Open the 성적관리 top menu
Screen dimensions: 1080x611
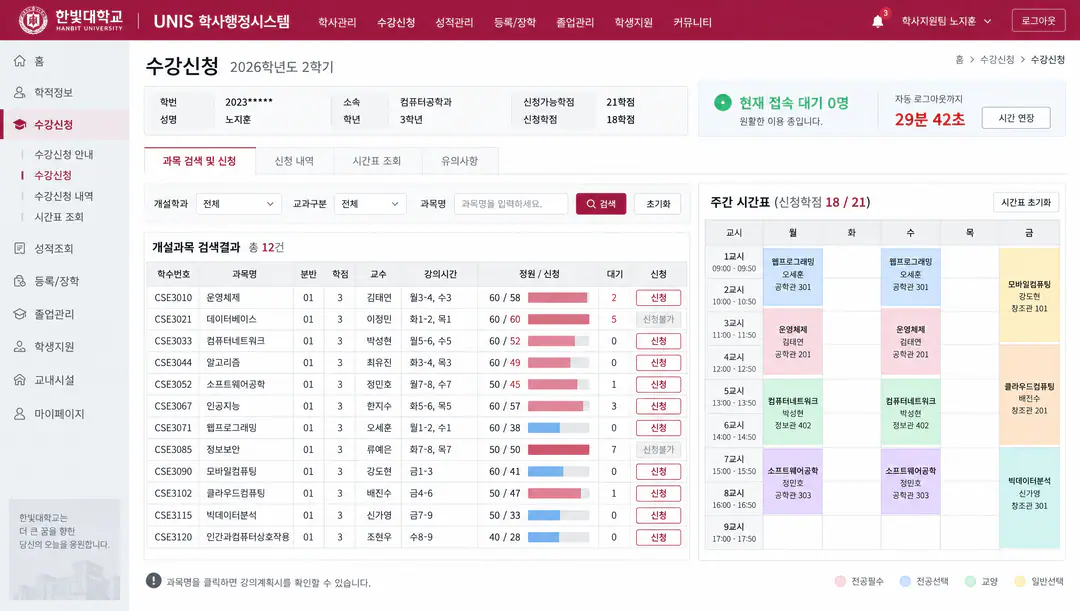point(454,22)
